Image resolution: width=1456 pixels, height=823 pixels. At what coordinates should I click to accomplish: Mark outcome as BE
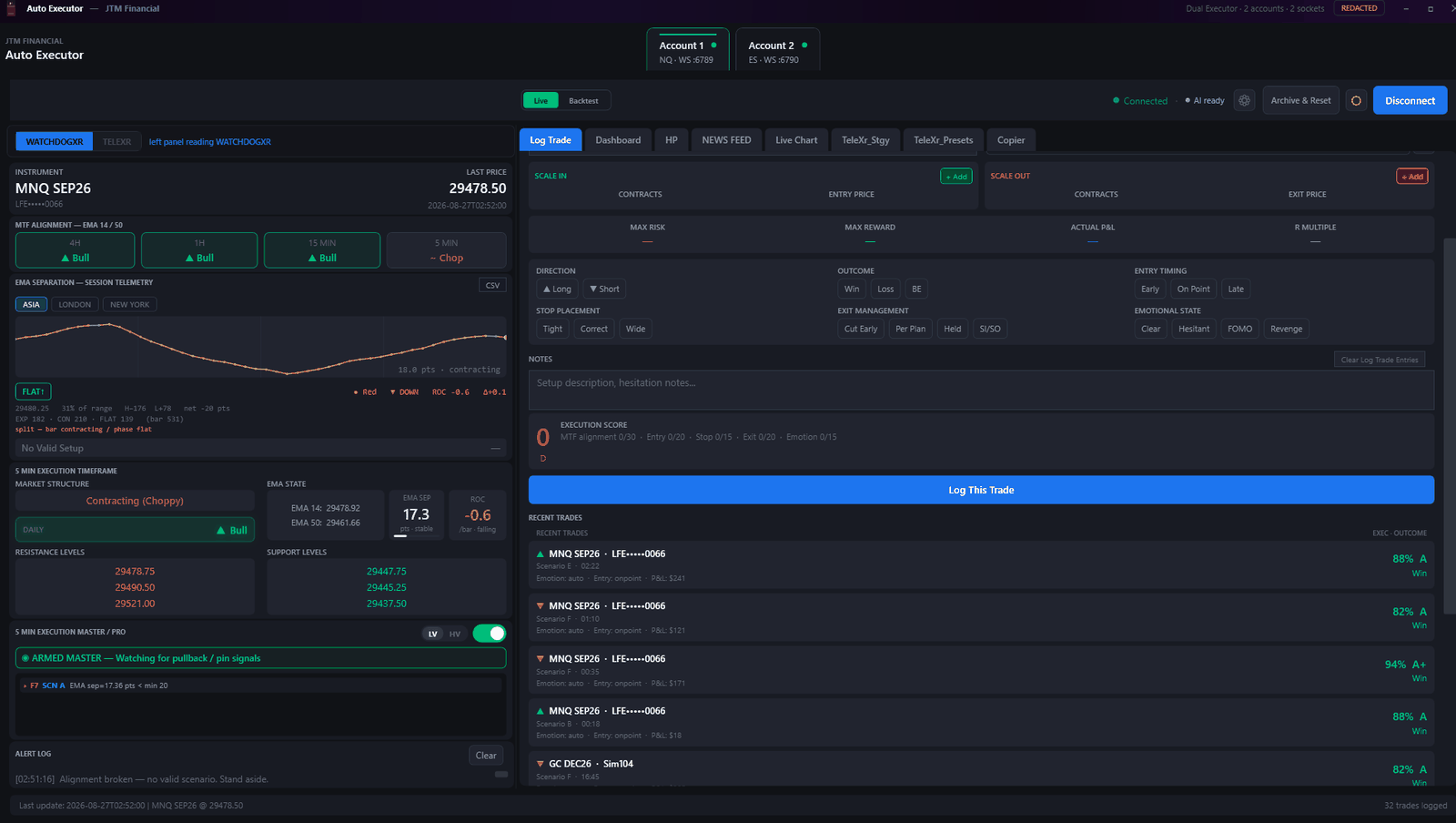pyautogui.click(x=916, y=290)
